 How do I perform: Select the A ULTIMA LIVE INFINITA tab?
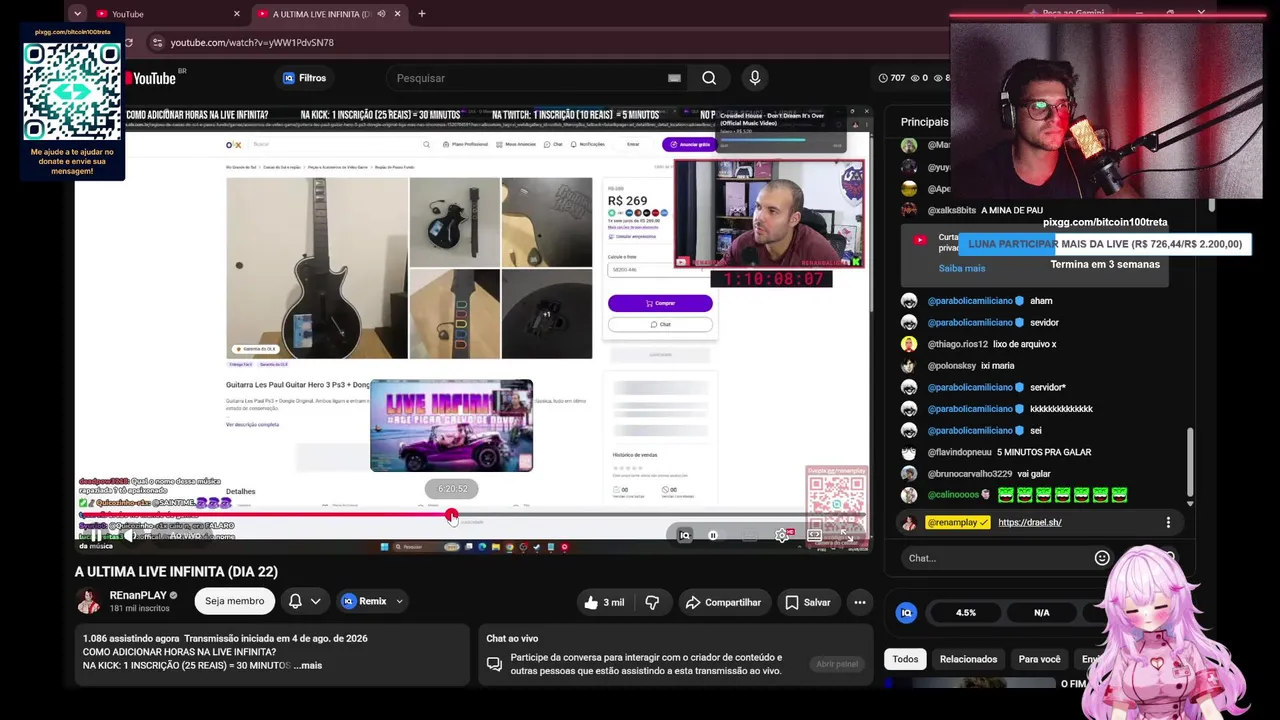(x=322, y=14)
